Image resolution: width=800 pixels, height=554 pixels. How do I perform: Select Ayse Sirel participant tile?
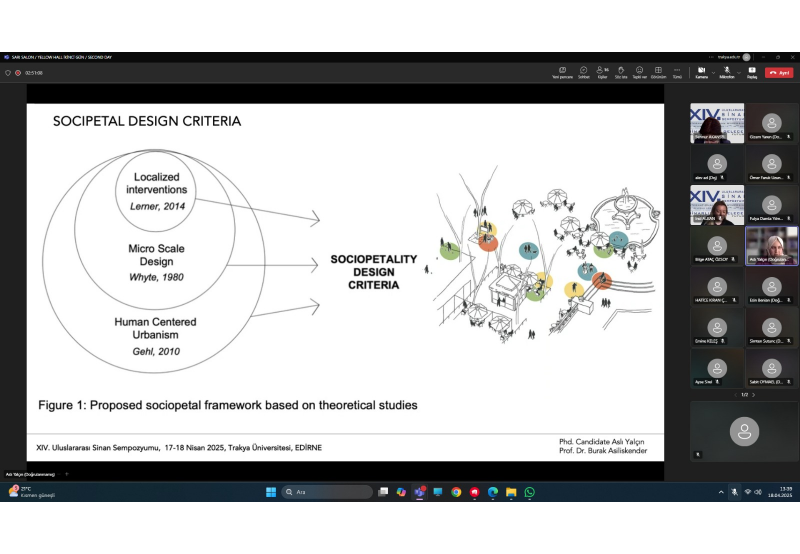717,368
